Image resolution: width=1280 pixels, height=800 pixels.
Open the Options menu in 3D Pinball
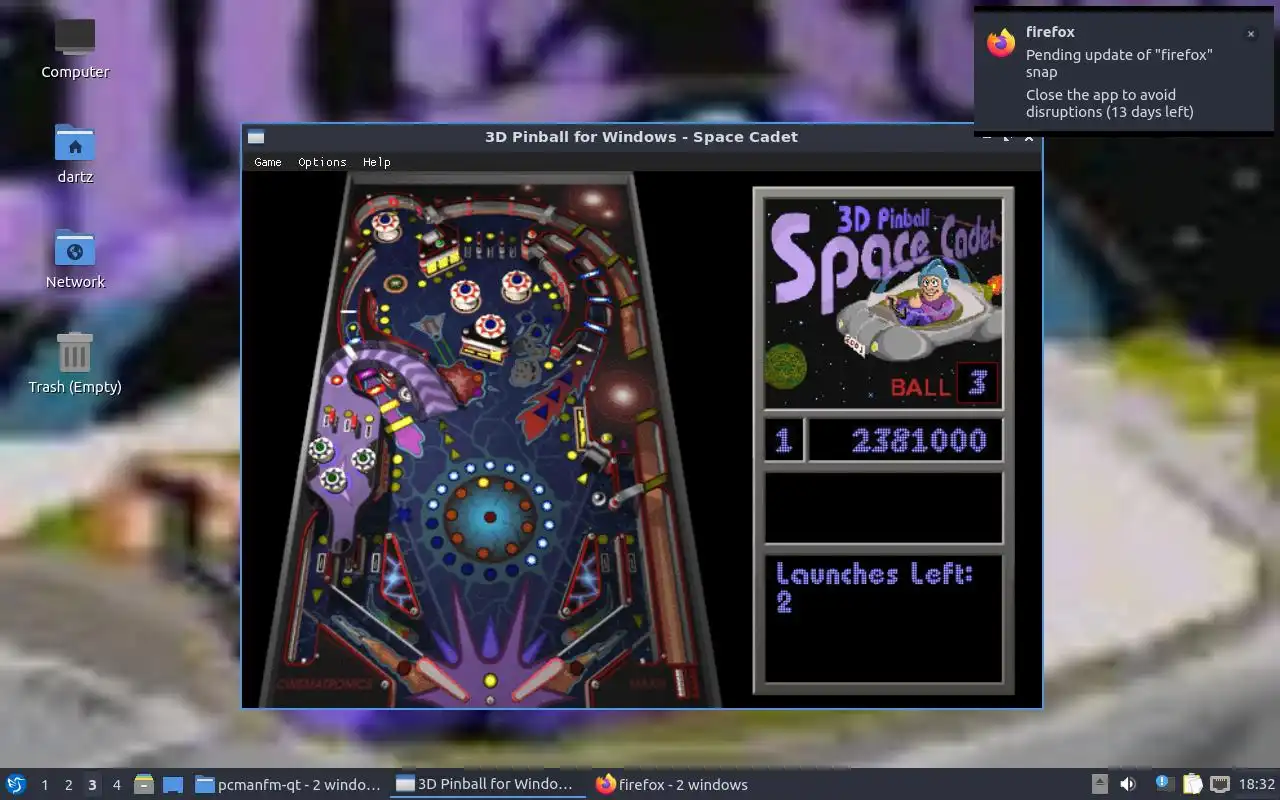[322, 162]
